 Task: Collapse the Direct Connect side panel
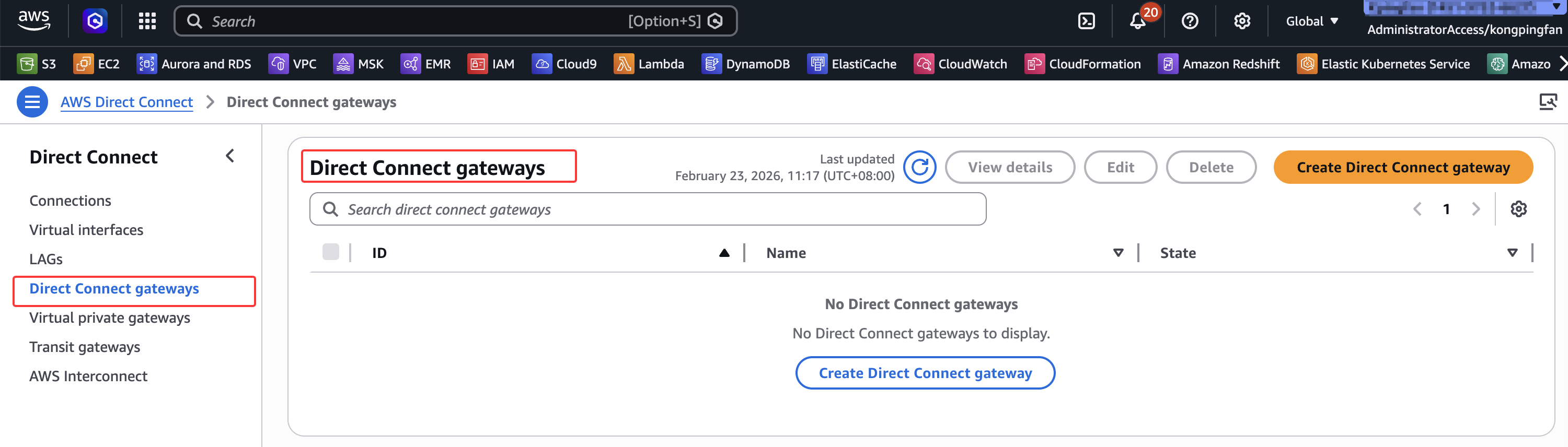coord(229,156)
